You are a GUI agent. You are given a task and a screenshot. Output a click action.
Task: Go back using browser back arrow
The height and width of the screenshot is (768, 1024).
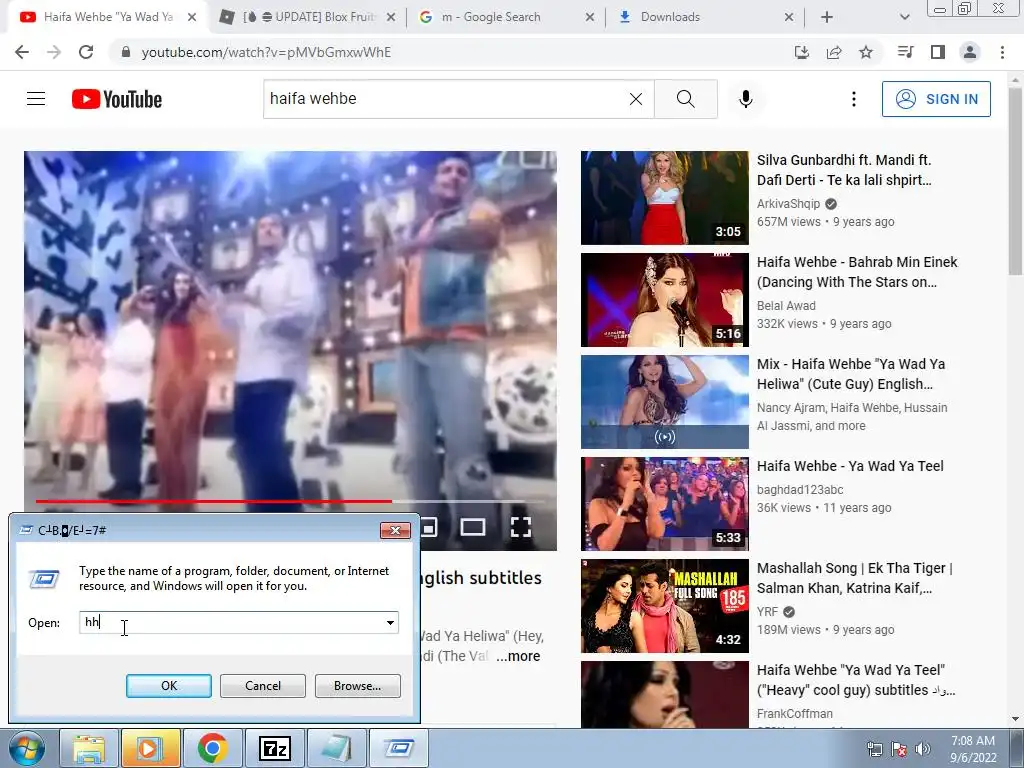[x=22, y=52]
